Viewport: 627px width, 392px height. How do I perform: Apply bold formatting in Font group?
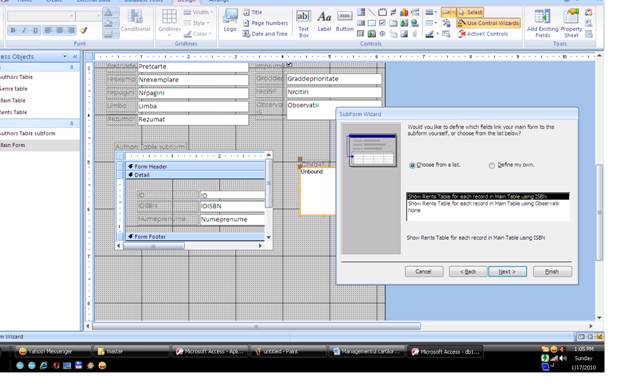pyautogui.click(x=12, y=30)
